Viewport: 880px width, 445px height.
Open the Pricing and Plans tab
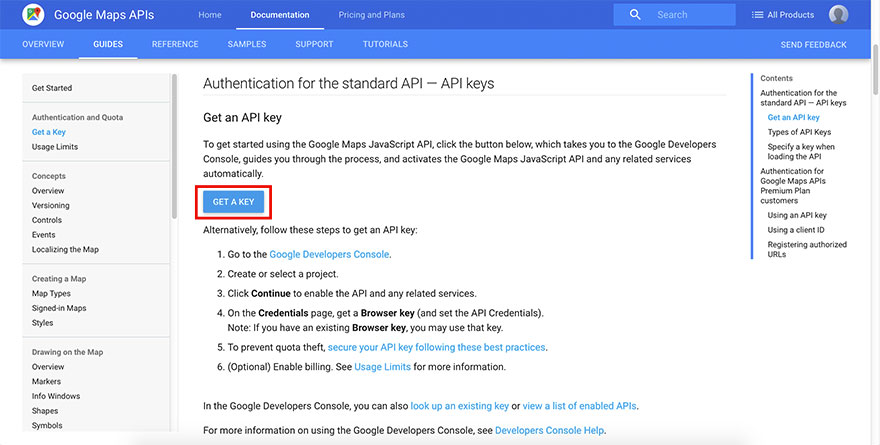pos(372,15)
